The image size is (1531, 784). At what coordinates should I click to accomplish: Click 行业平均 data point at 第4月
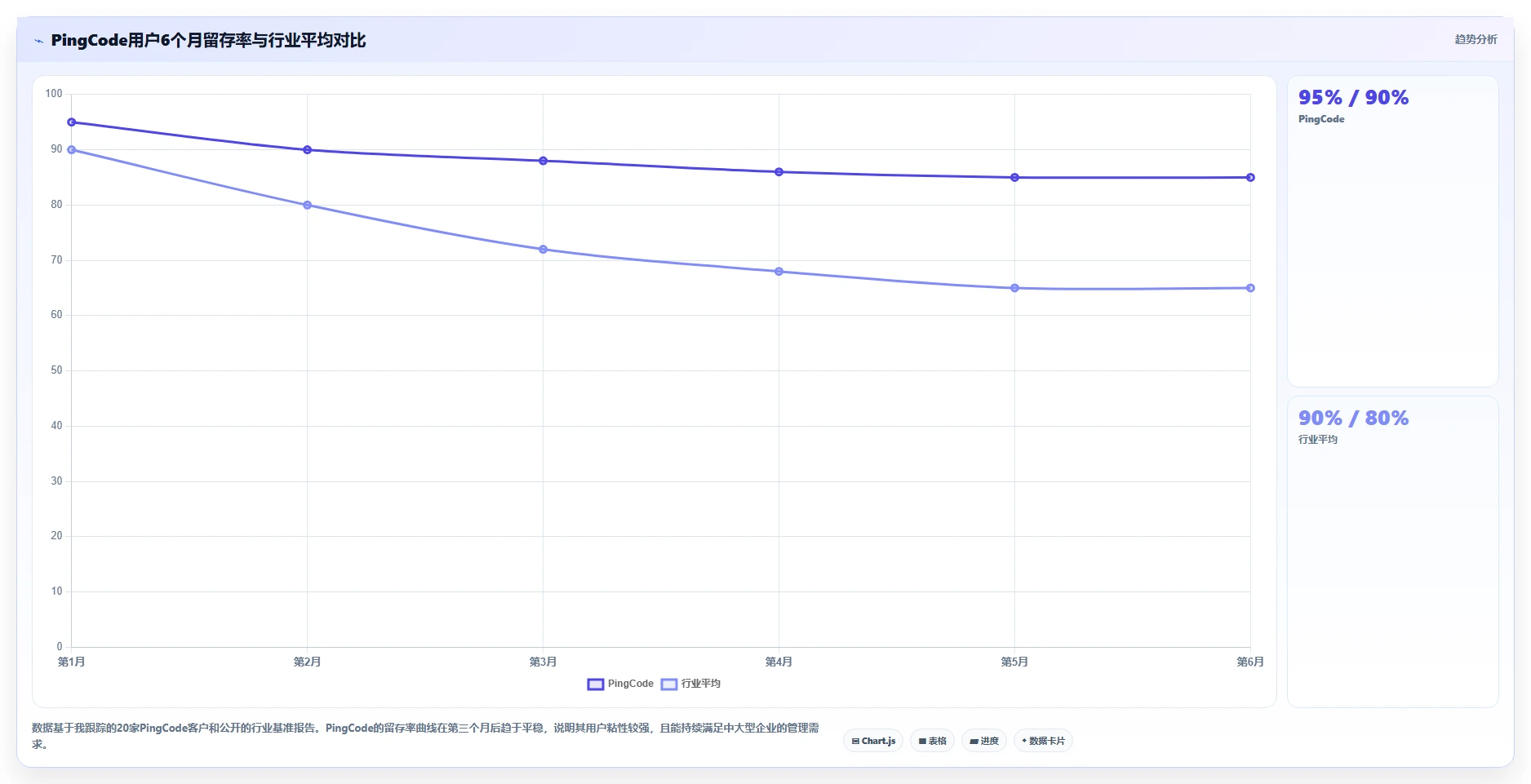click(779, 272)
